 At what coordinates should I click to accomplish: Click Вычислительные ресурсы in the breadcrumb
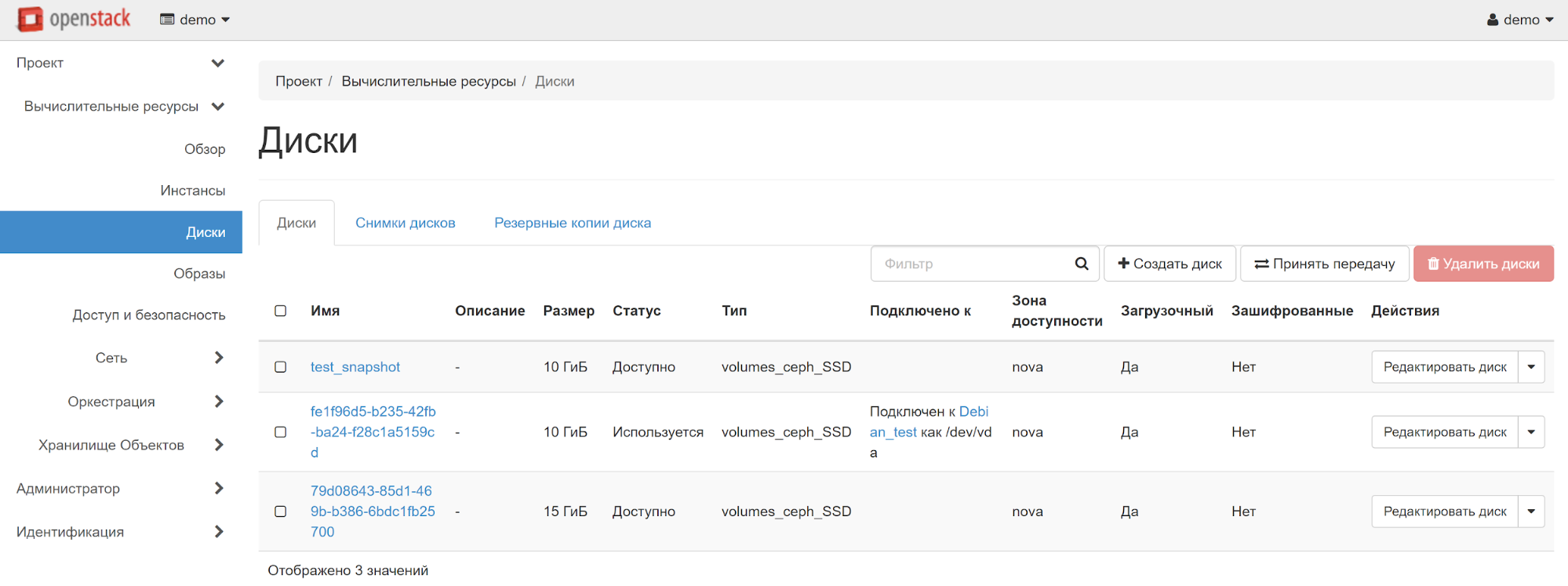[x=428, y=82]
